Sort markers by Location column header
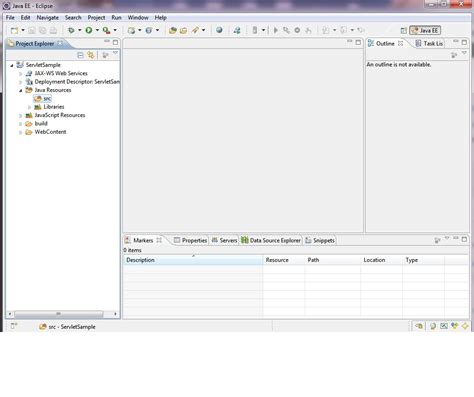The image size is (474, 397). [x=381, y=260]
